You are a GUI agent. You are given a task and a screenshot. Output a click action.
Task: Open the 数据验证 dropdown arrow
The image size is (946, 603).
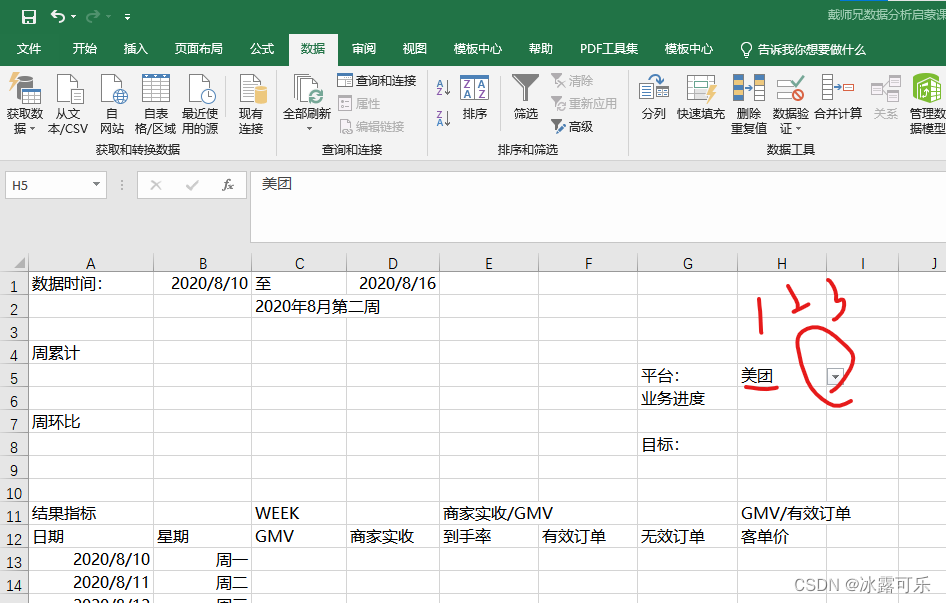point(798,129)
